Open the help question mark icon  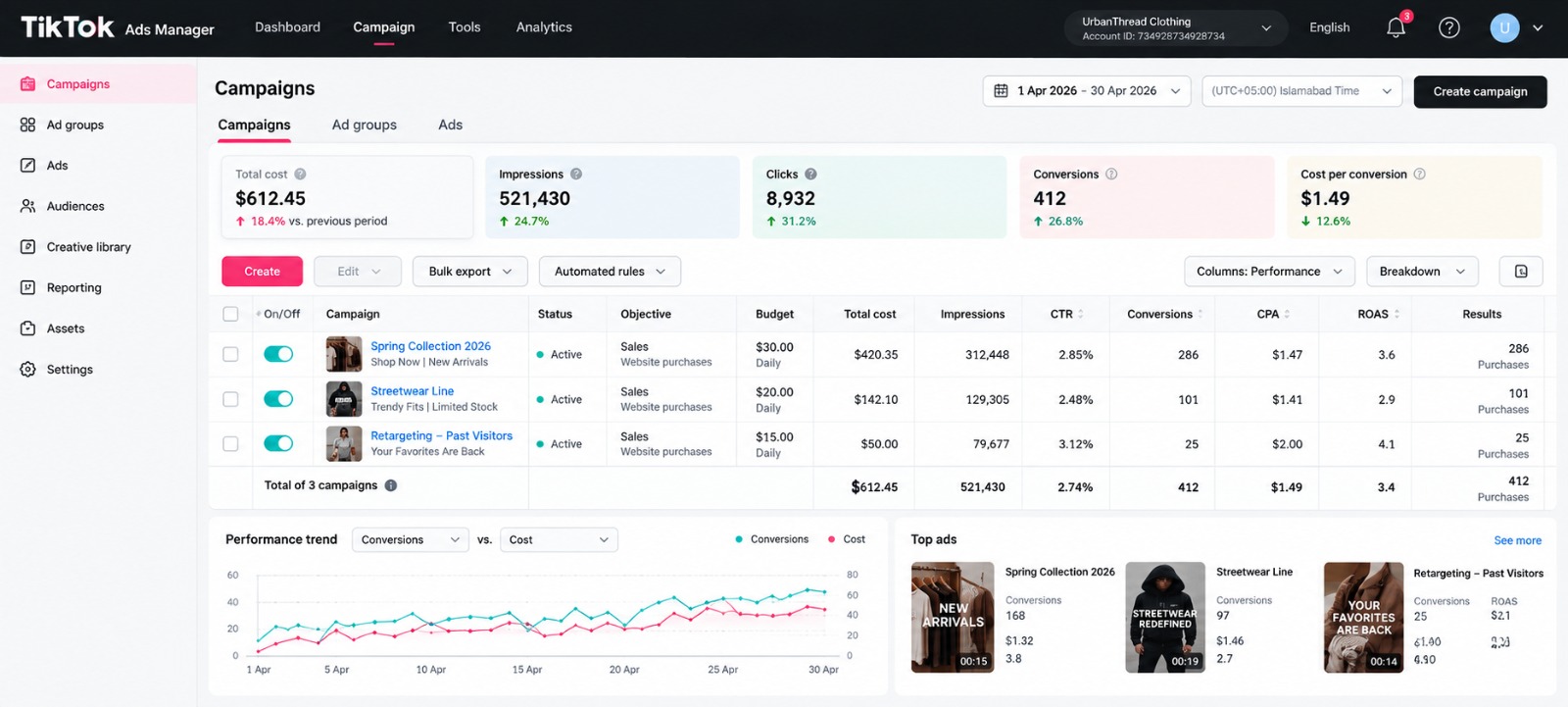[1449, 27]
